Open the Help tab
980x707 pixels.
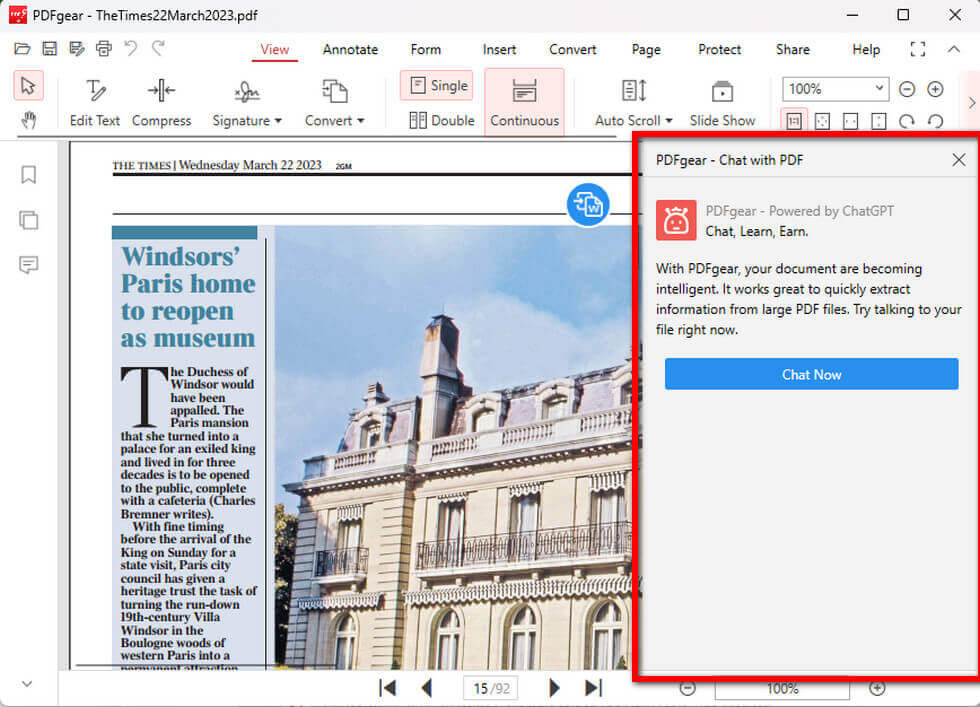(866, 49)
